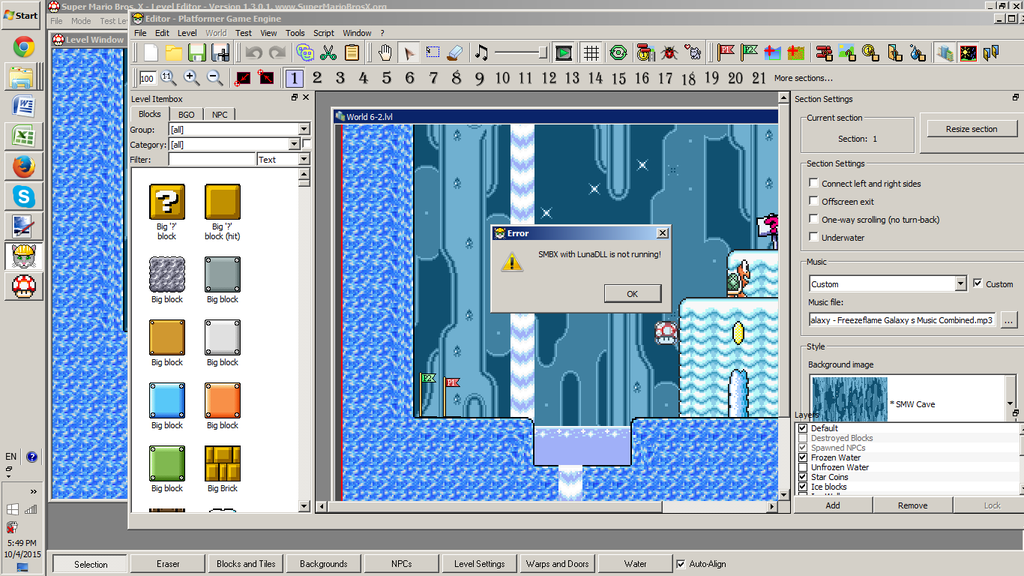Zoom out with the minus magnifier icon
The image size is (1024, 576).
pyautogui.click(x=214, y=78)
